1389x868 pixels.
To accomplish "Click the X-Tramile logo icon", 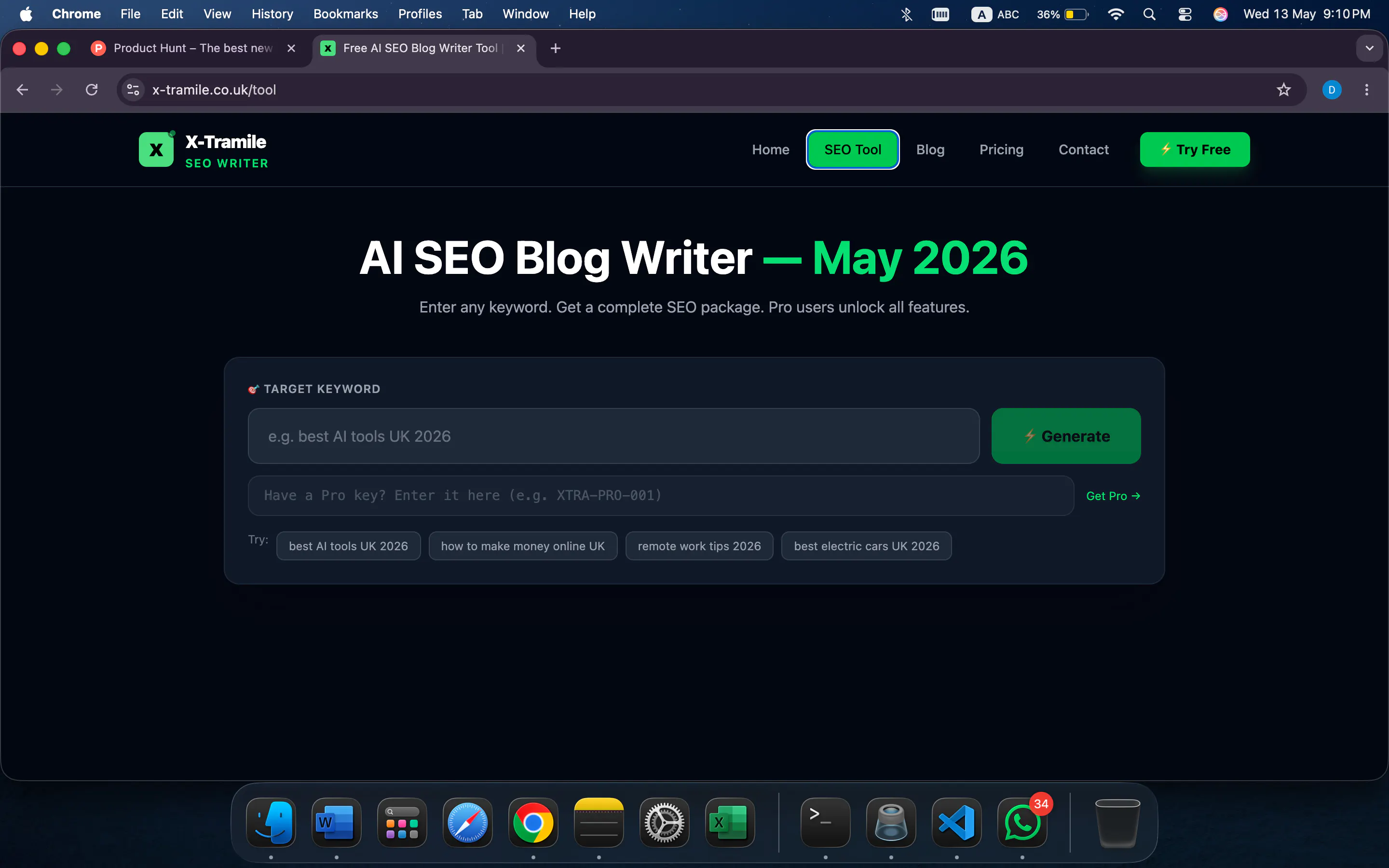I will coord(156,150).
